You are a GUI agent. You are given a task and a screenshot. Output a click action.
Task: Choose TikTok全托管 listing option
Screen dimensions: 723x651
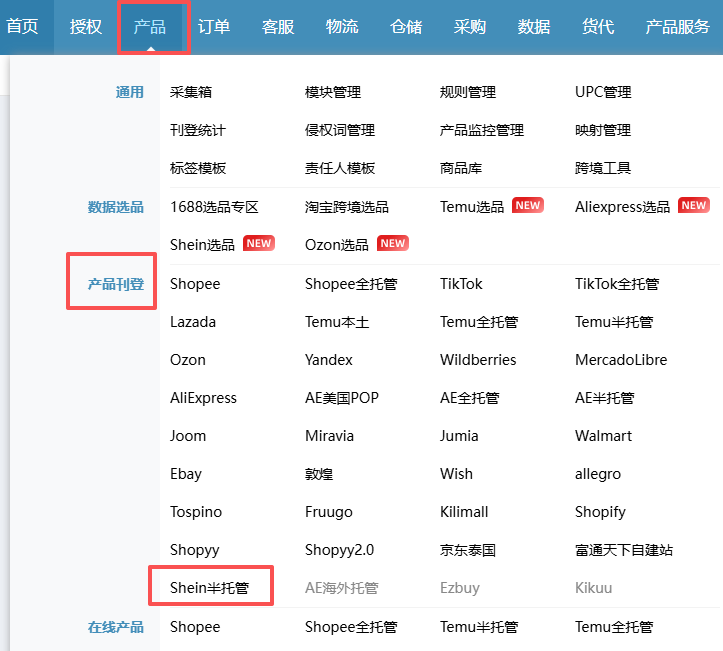pyautogui.click(x=617, y=284)
